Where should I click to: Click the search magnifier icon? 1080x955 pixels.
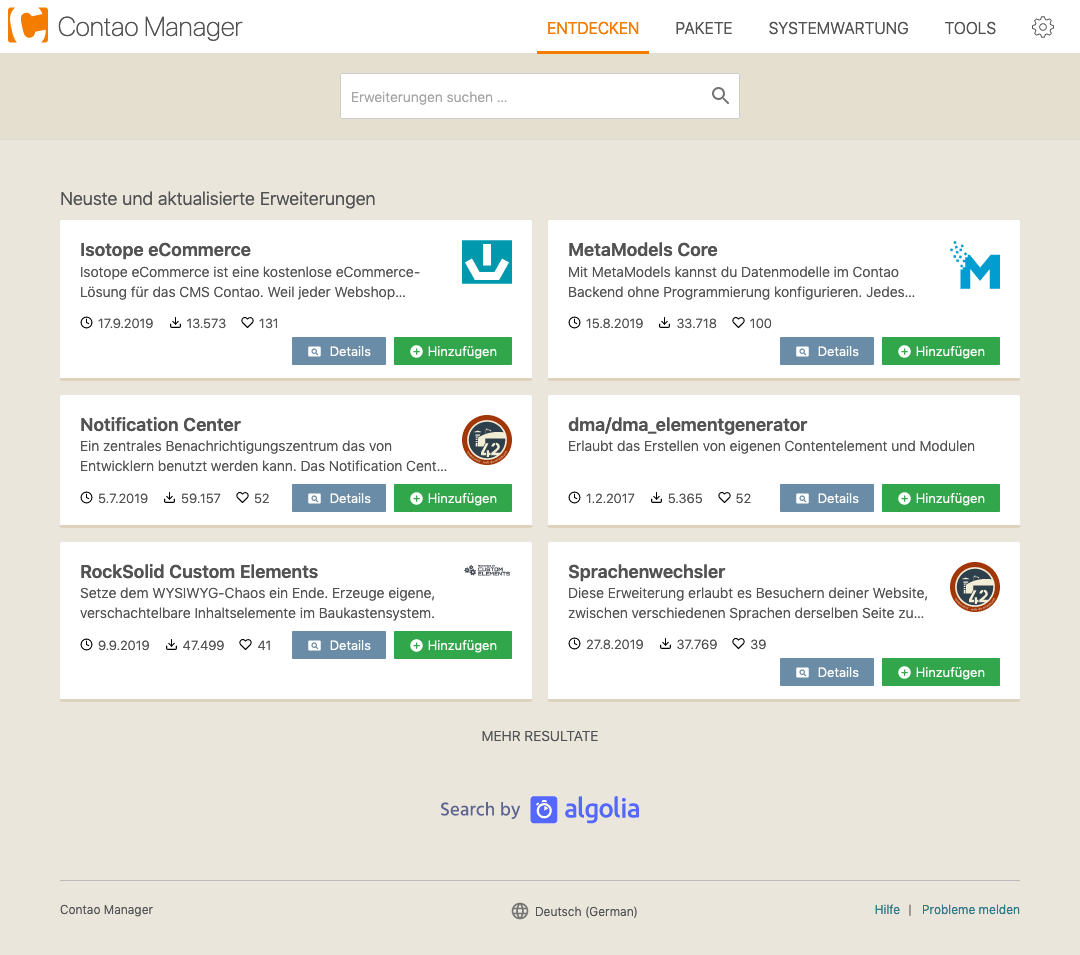pos(720,96)
